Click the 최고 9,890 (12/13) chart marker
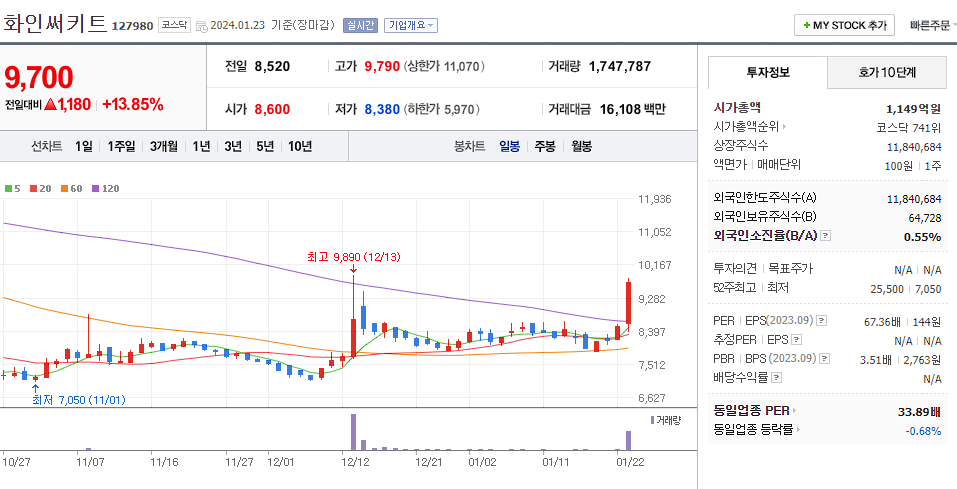 coord(353,257)
